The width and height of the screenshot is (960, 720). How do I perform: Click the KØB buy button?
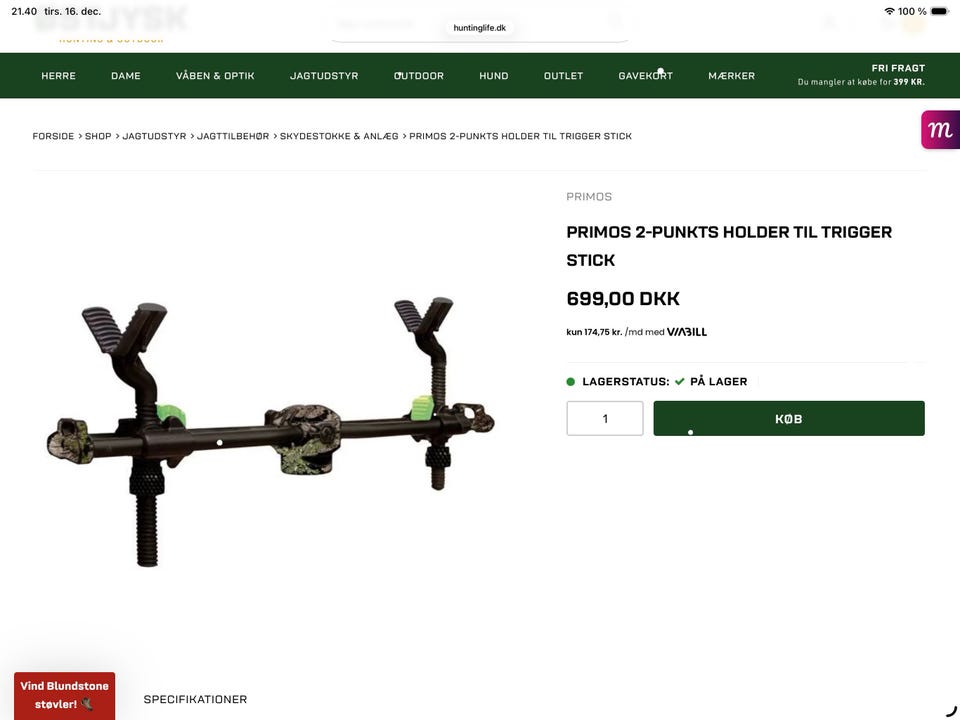click(789, 419)
